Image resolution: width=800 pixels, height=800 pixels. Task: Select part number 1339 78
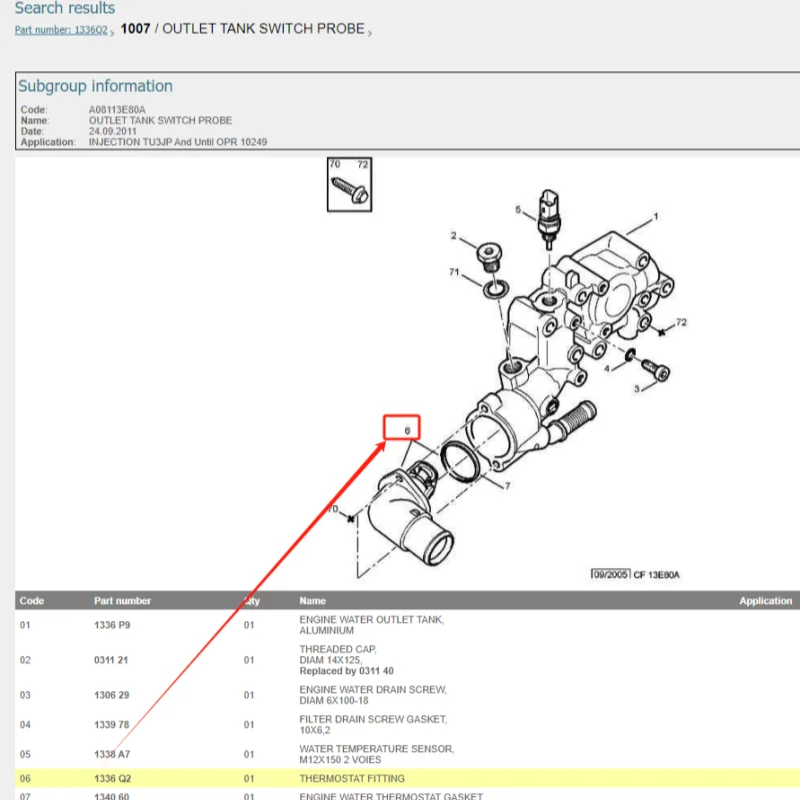point(112,724)
